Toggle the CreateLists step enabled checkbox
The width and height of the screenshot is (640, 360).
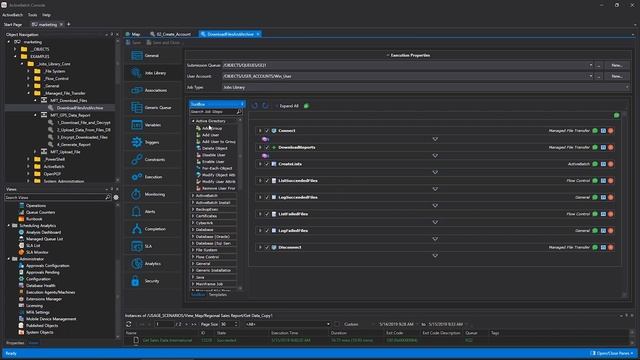pos(267,164)
